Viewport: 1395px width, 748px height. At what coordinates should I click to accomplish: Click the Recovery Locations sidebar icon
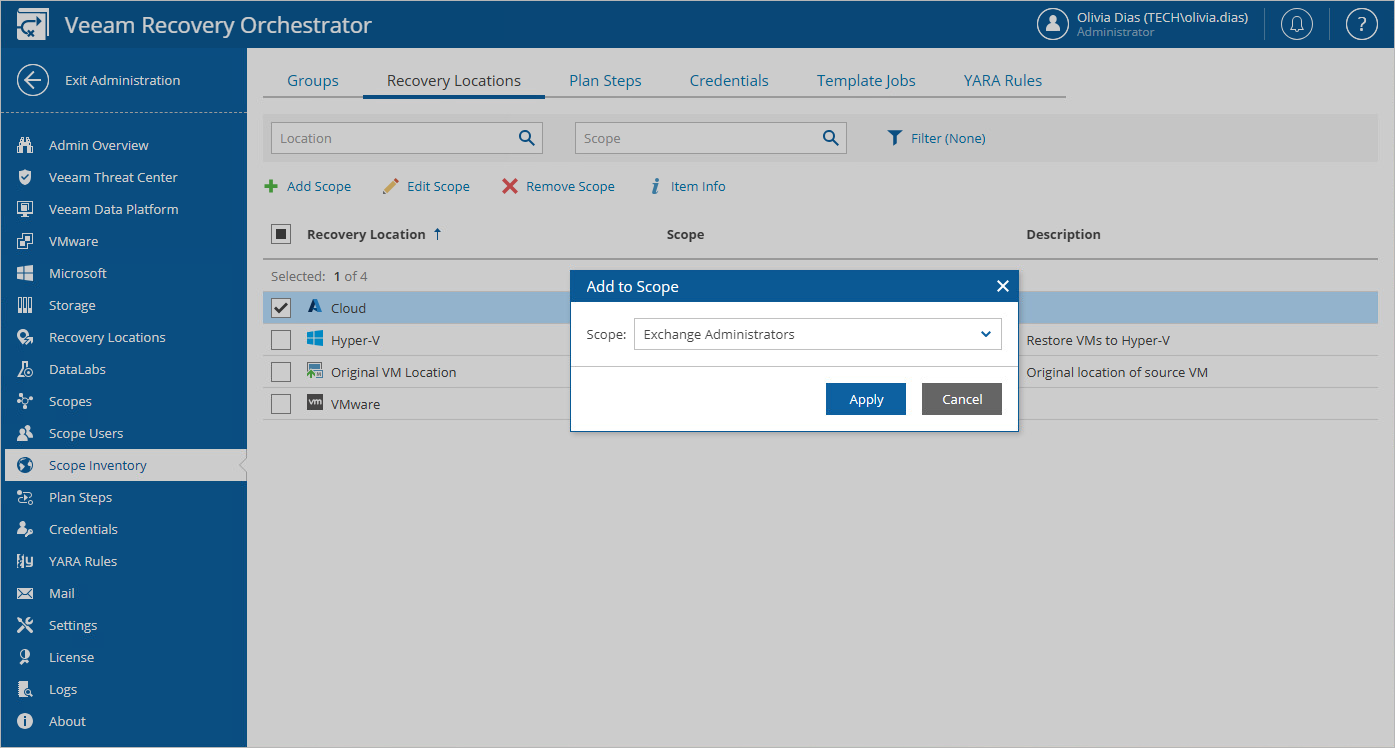coord(26,337)
